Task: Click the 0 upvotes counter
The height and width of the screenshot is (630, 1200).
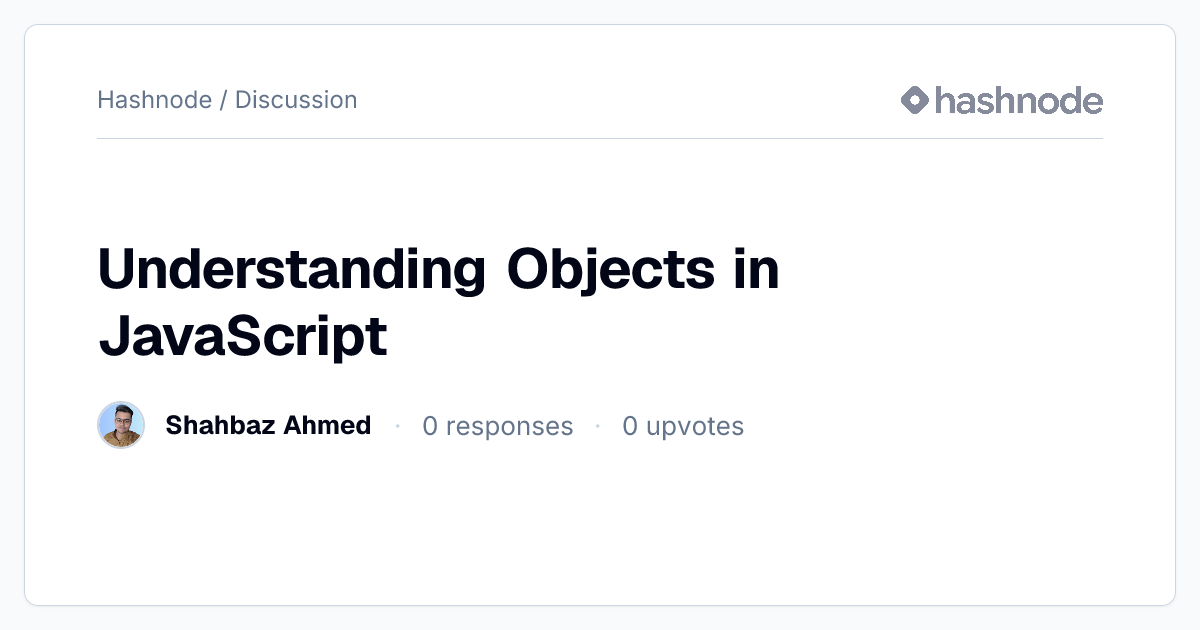Action: coord(683,426)
